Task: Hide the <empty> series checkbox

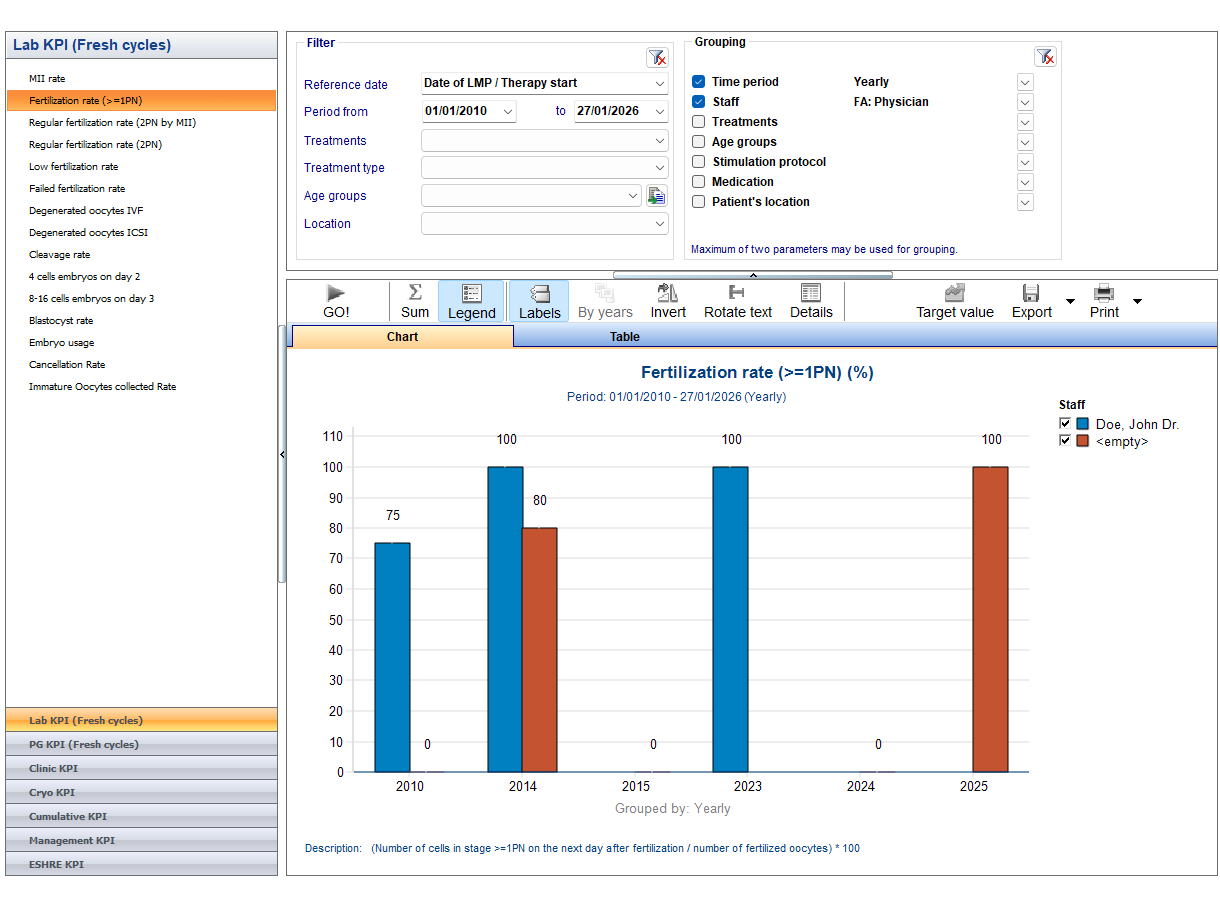Action: [1065, 440]
